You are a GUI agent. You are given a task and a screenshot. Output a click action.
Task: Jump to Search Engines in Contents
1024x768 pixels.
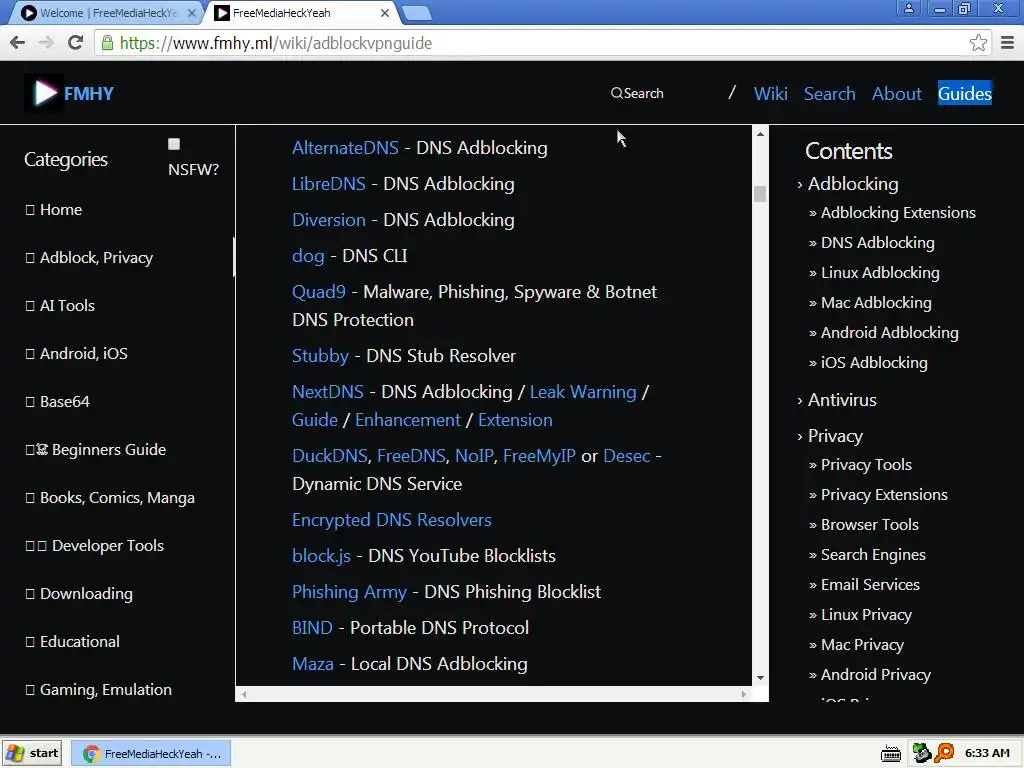pos(873,554)
